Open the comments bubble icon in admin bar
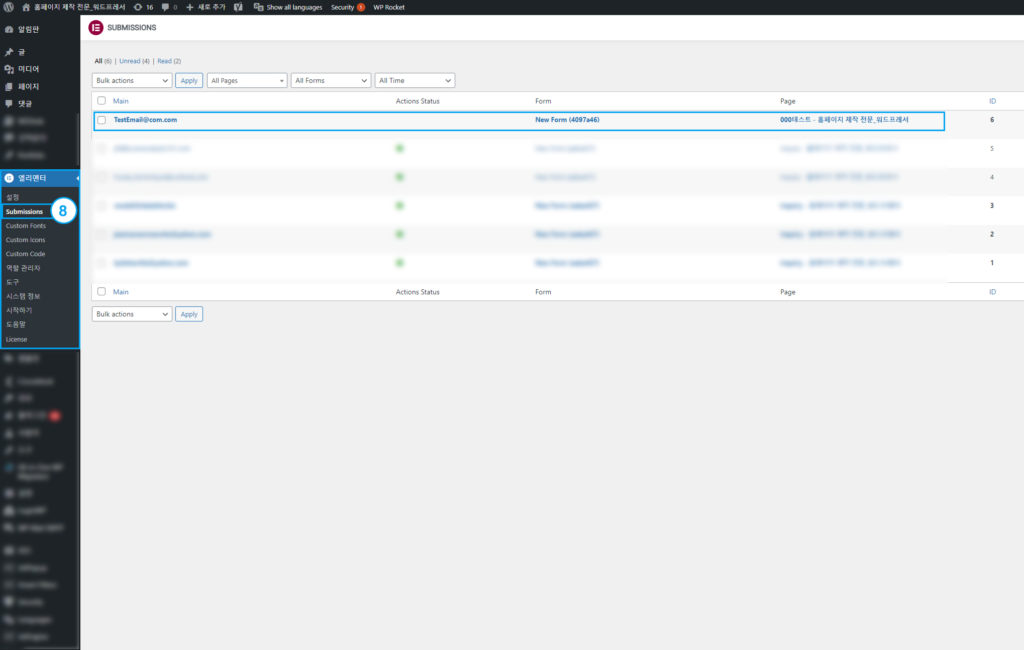The image size is (1024, 650). pyautogui.click(x=166, y=7)
